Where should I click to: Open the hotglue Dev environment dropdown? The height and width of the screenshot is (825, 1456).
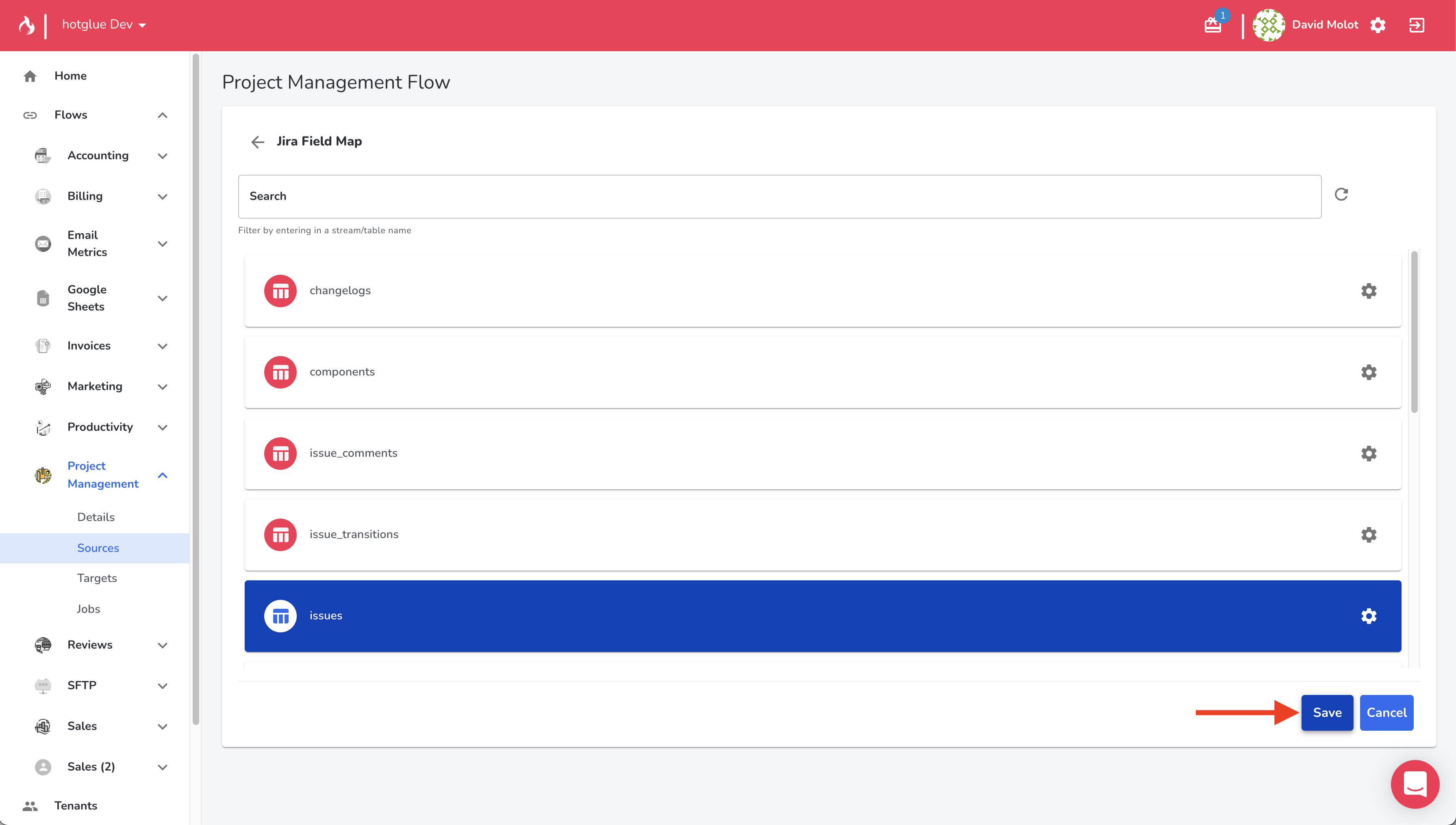coord(104,25)
